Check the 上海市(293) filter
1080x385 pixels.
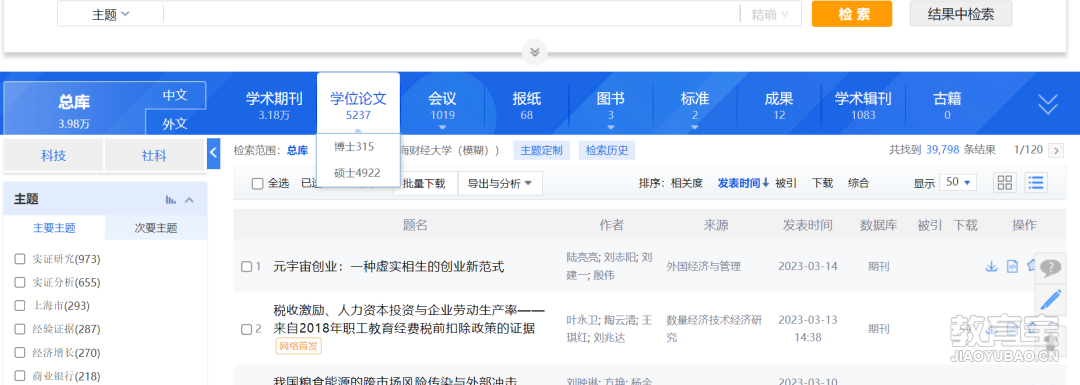(x=20, y=306)
